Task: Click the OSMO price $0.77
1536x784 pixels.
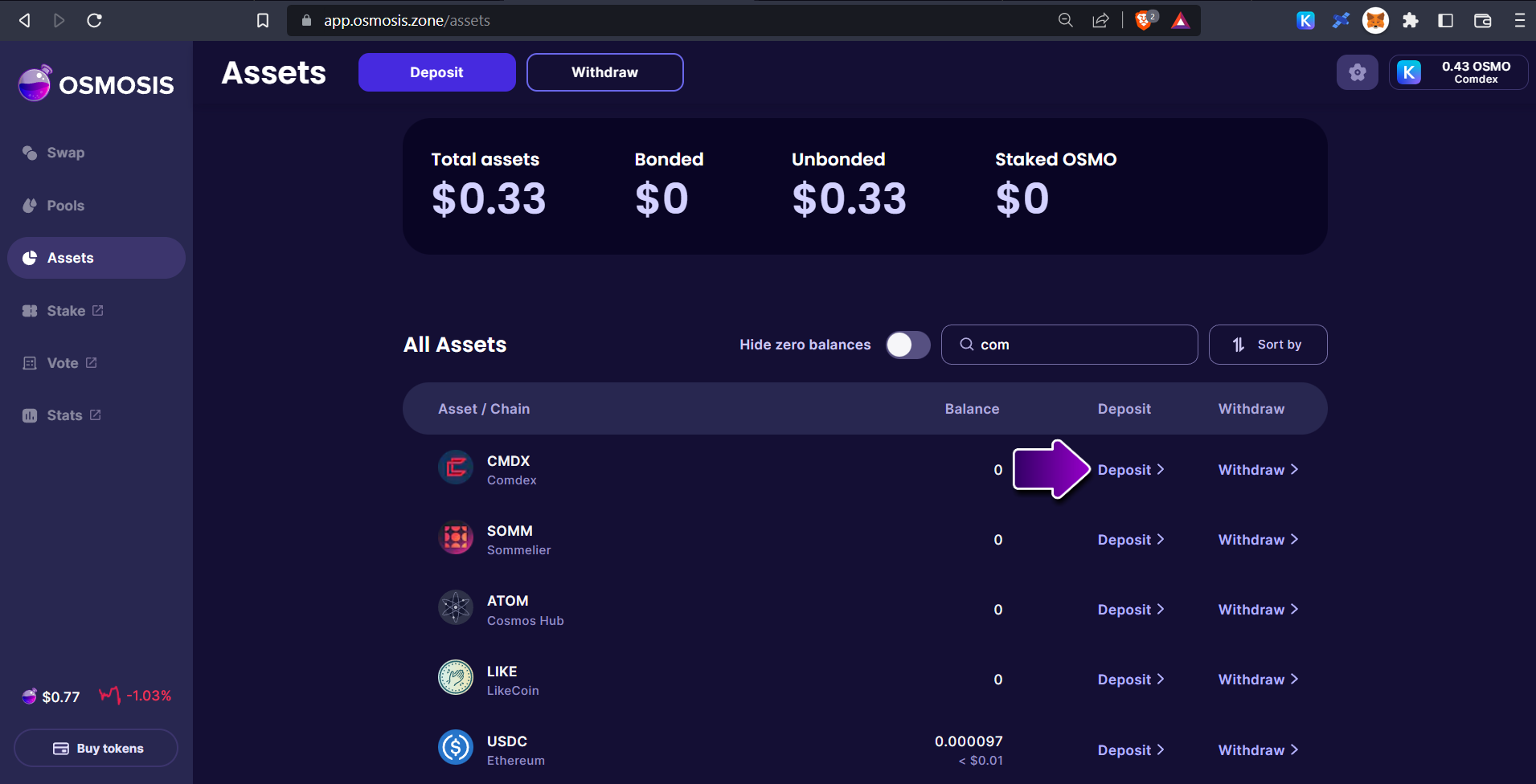Action: [61, 696]
